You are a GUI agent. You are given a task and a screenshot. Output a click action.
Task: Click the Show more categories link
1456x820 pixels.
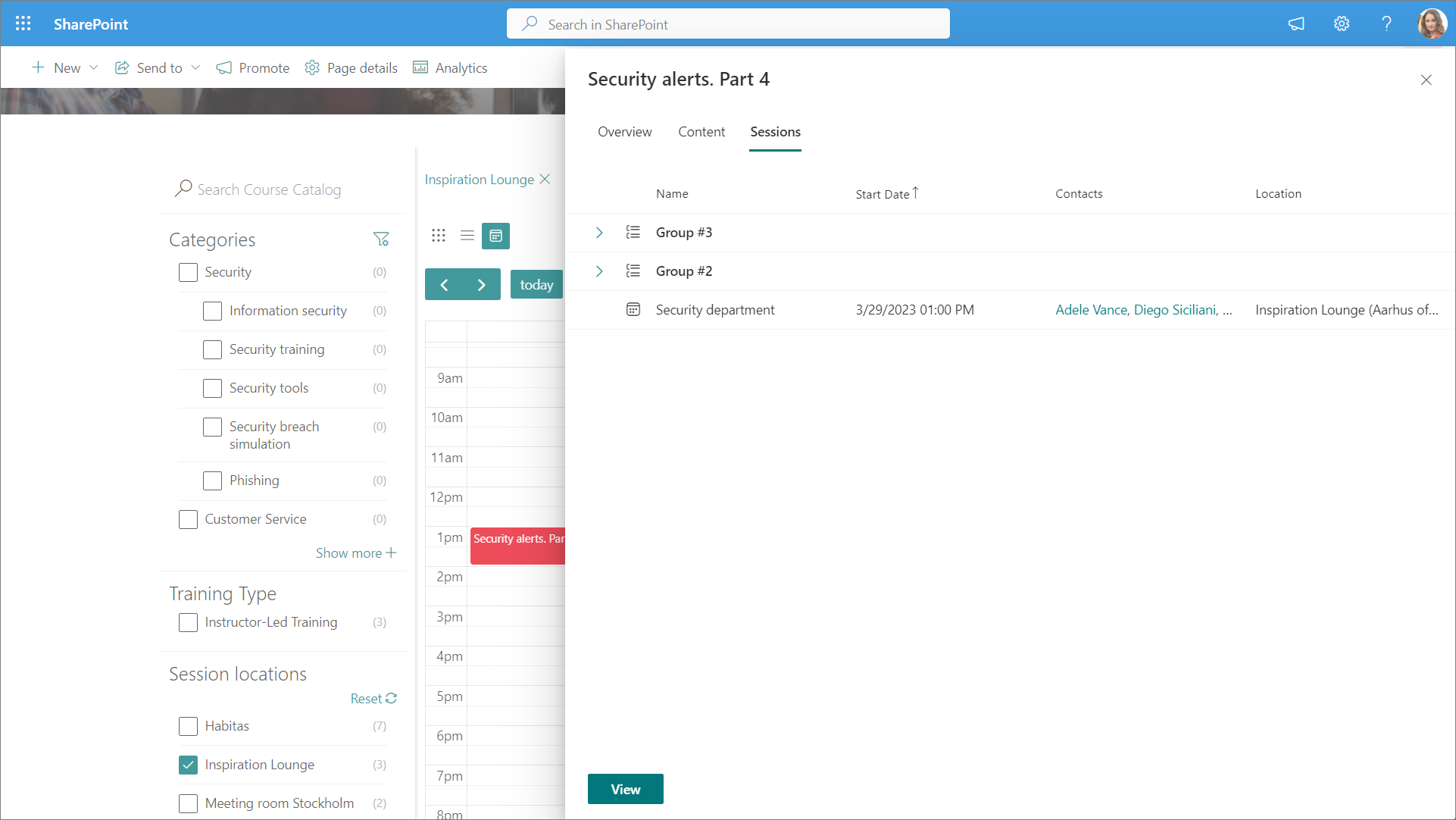355,553
